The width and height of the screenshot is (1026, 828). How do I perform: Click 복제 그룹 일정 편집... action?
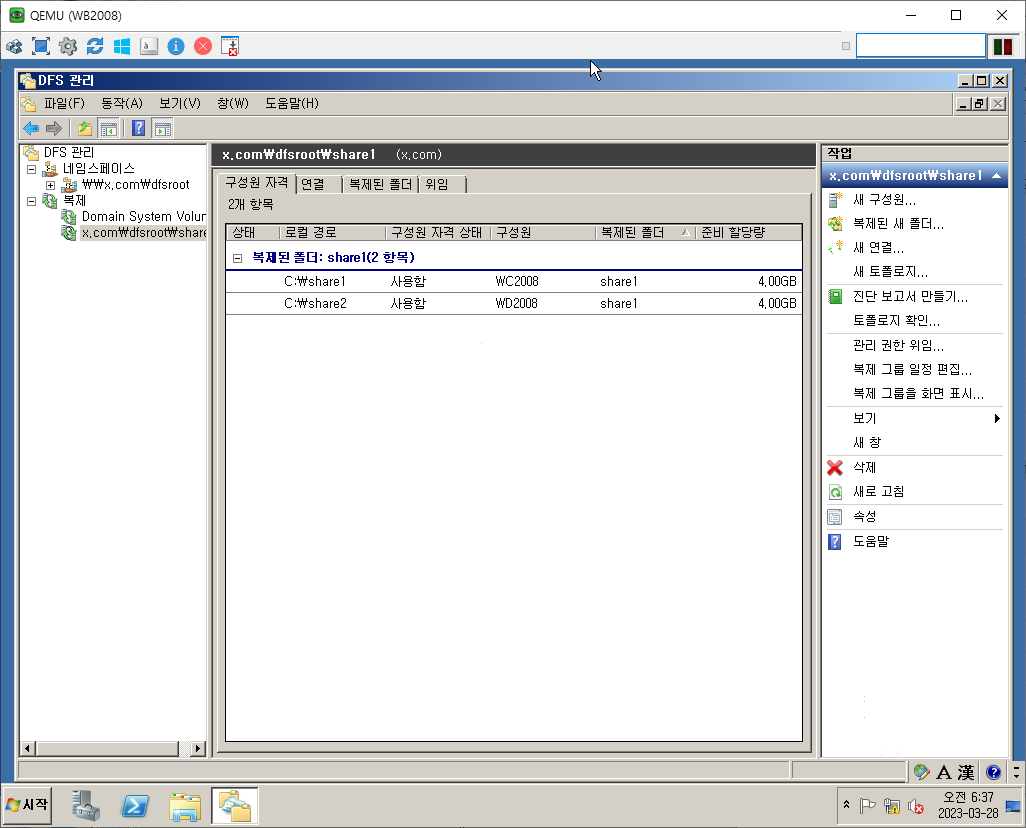tap(912, 369)
